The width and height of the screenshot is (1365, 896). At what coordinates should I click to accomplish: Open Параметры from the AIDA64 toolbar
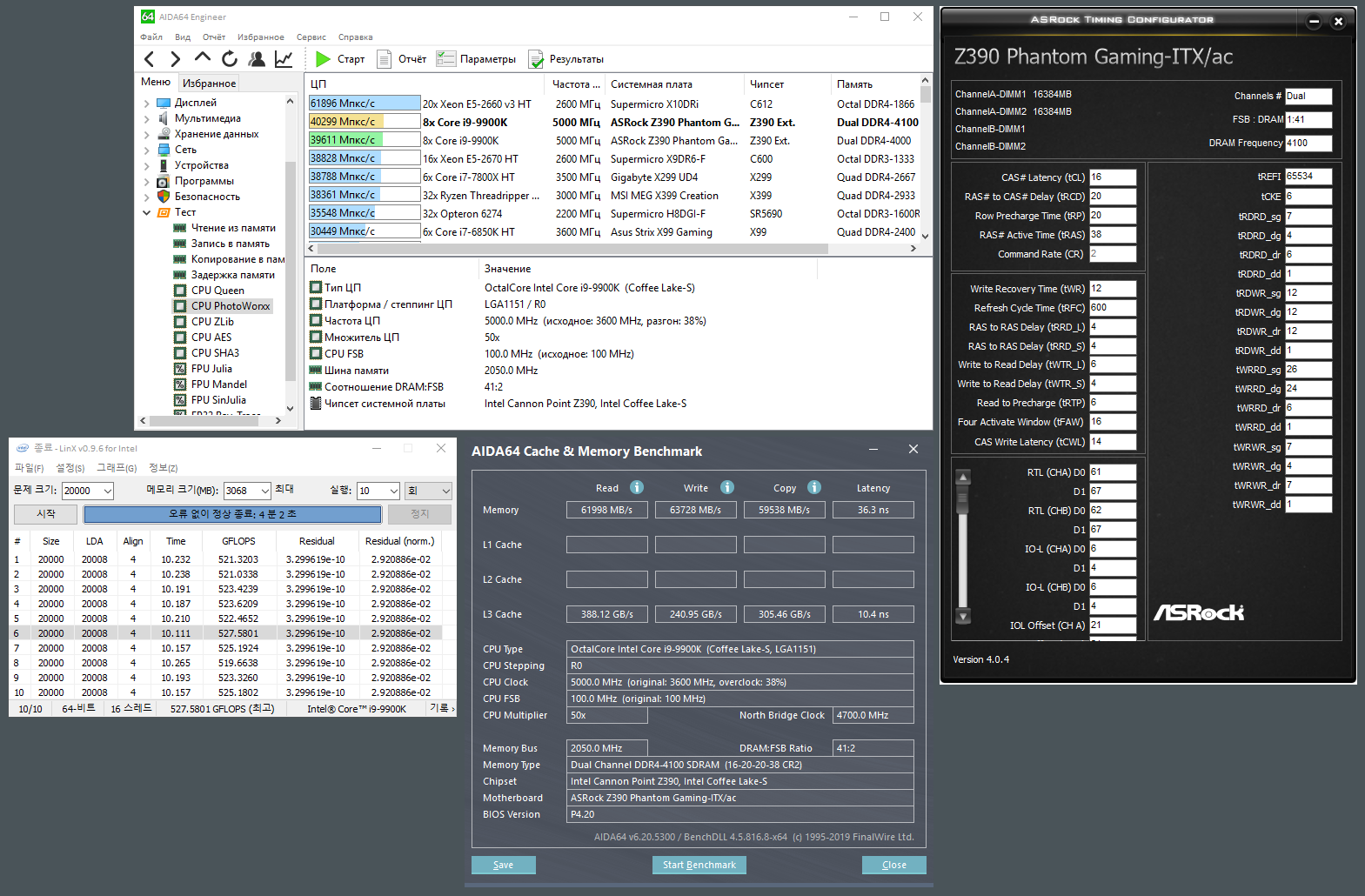click(476, 59)
